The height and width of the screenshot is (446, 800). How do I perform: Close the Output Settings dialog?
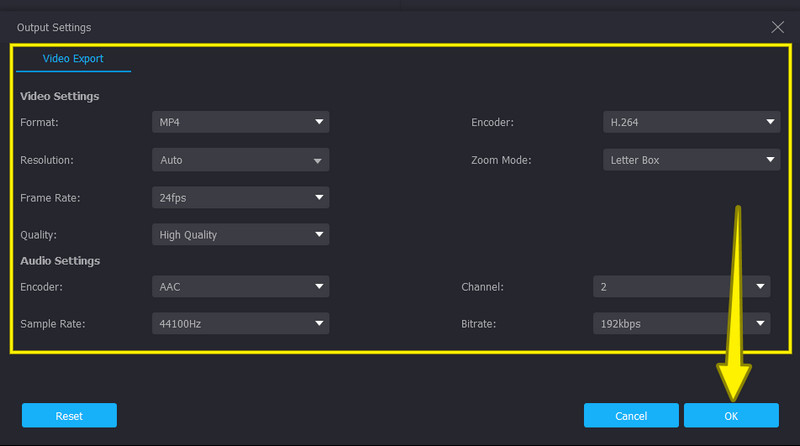tap(778, 27)
